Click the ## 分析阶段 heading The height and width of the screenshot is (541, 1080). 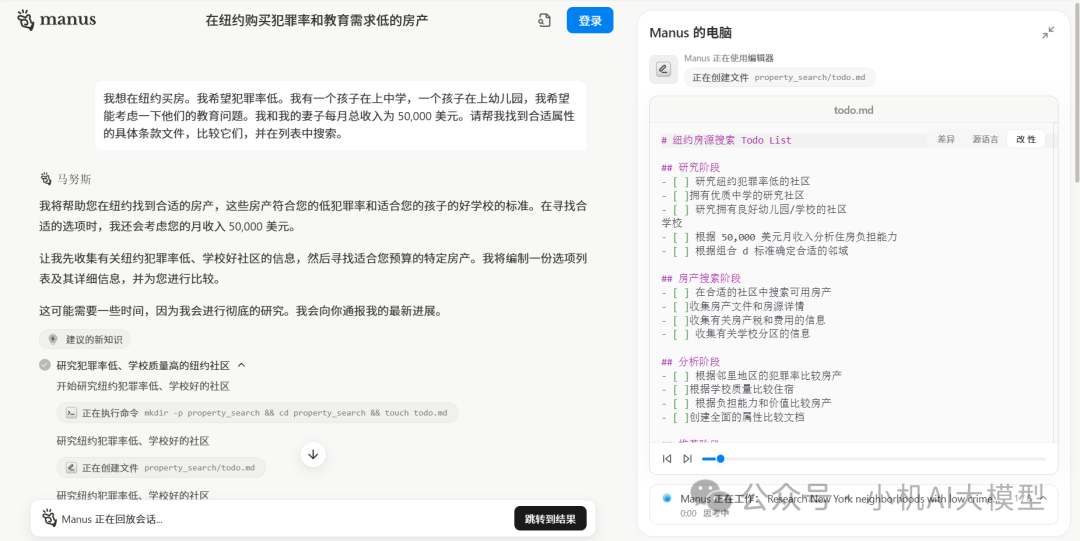coord(690,362)
